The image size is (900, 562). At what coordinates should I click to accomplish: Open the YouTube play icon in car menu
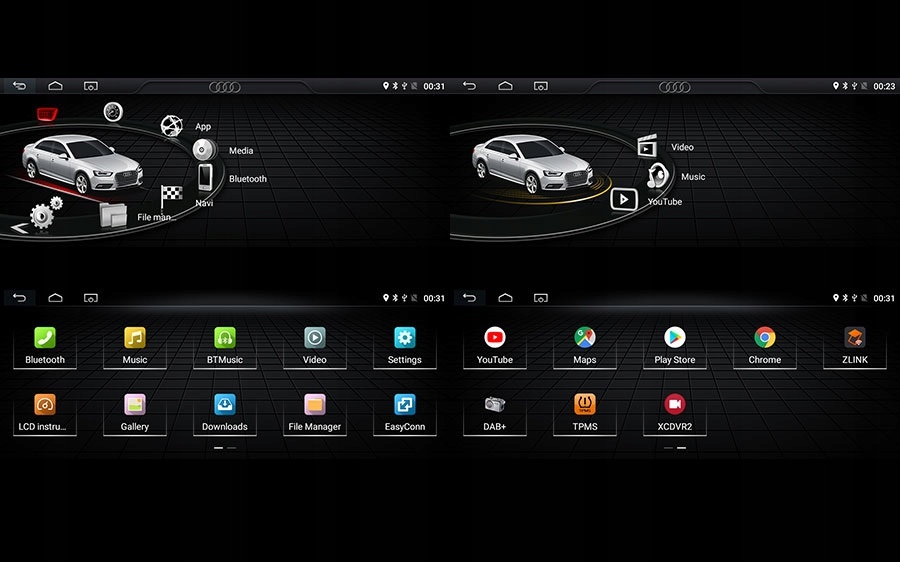click(x=623, y=199)
